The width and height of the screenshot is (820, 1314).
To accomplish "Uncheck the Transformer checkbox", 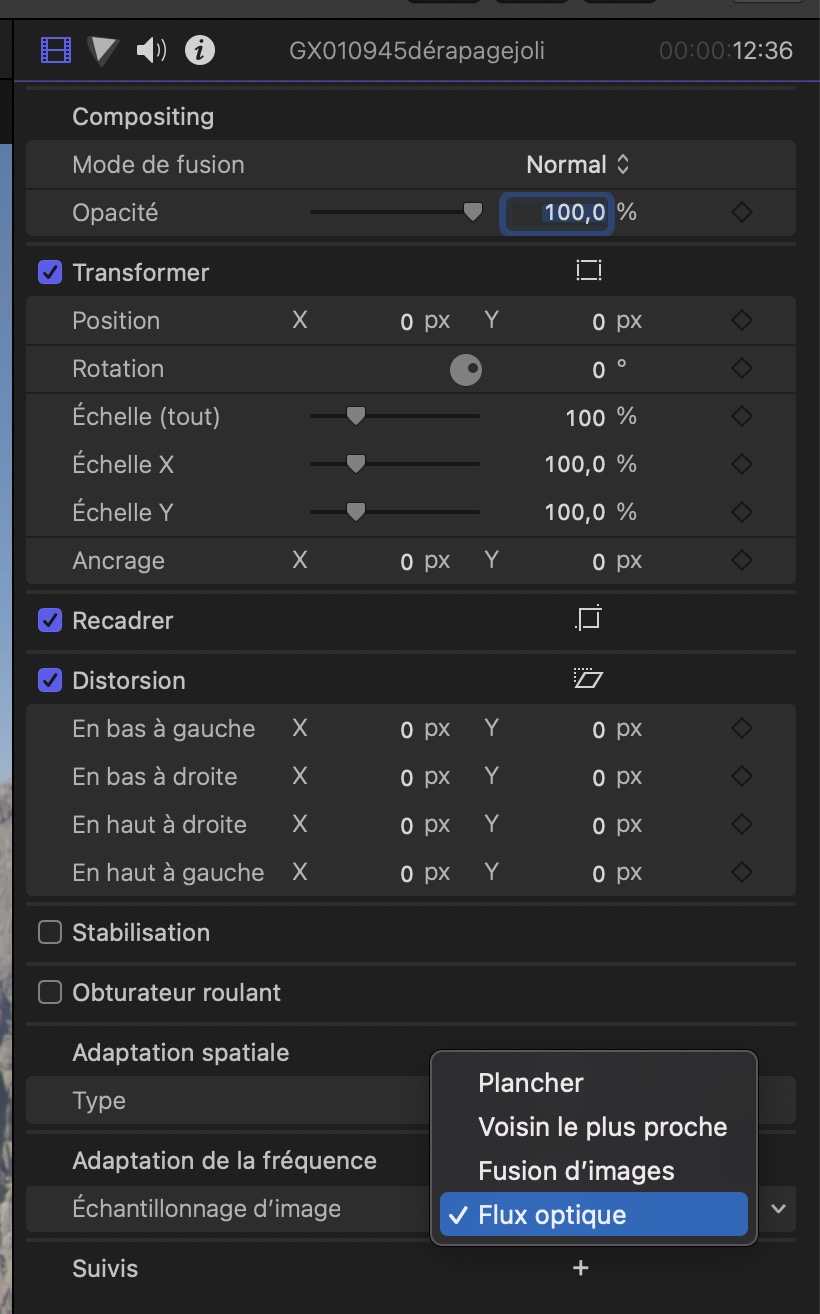I will (x=50, y=272).
